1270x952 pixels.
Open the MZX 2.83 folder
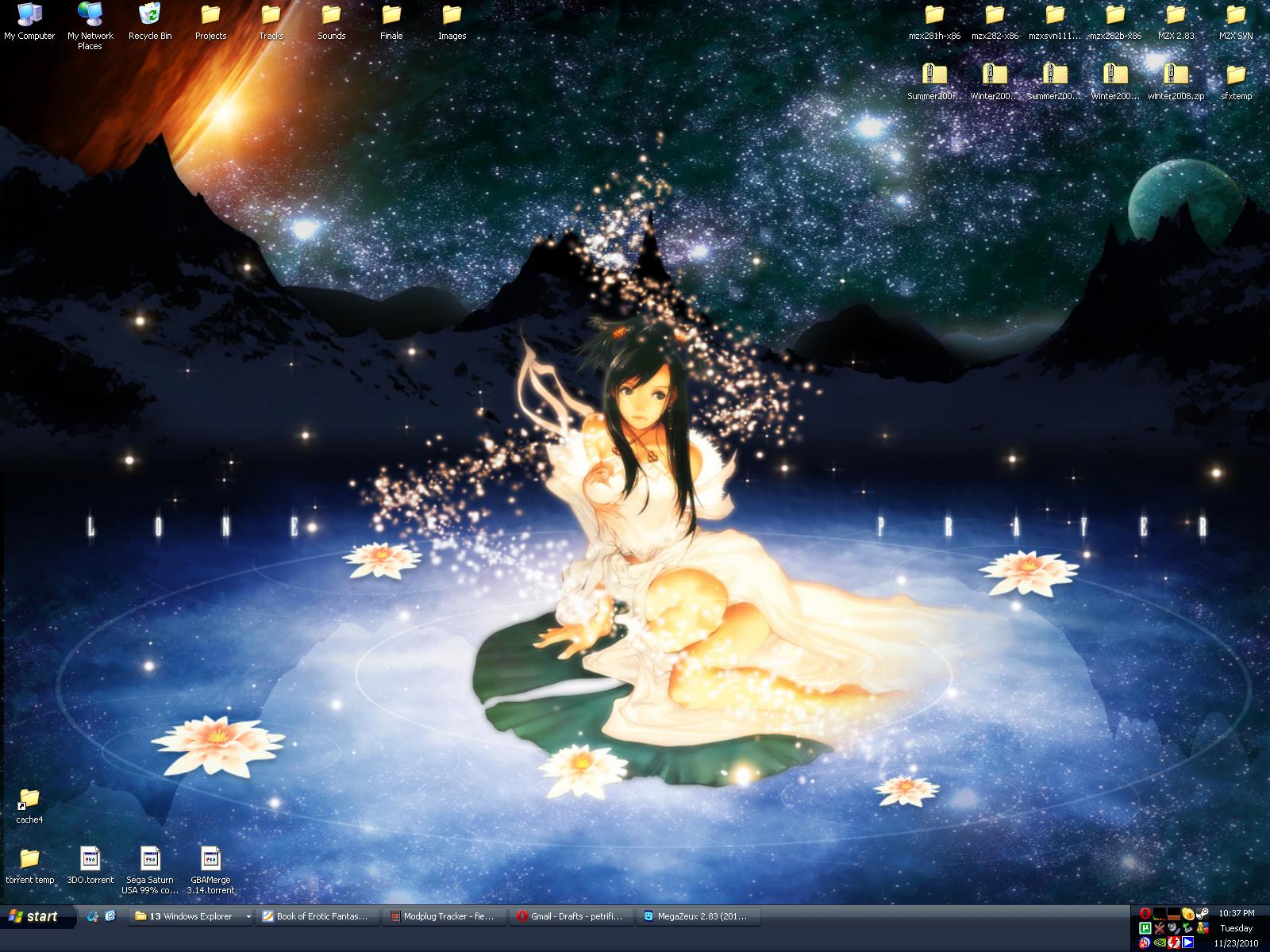click(x=1176, y=21)
